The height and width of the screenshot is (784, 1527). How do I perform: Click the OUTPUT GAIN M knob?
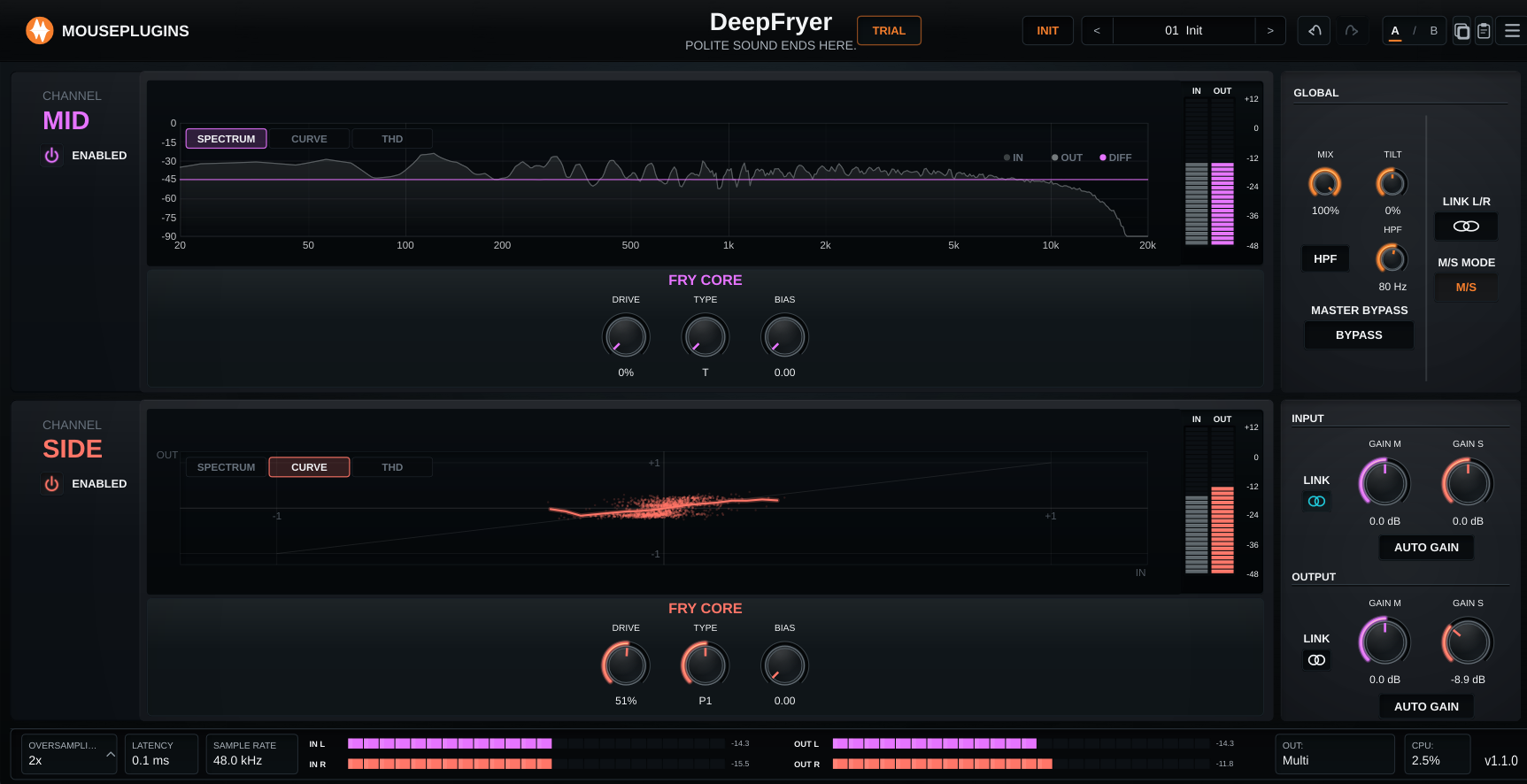pyautogui.click(x=1385, y=642)
